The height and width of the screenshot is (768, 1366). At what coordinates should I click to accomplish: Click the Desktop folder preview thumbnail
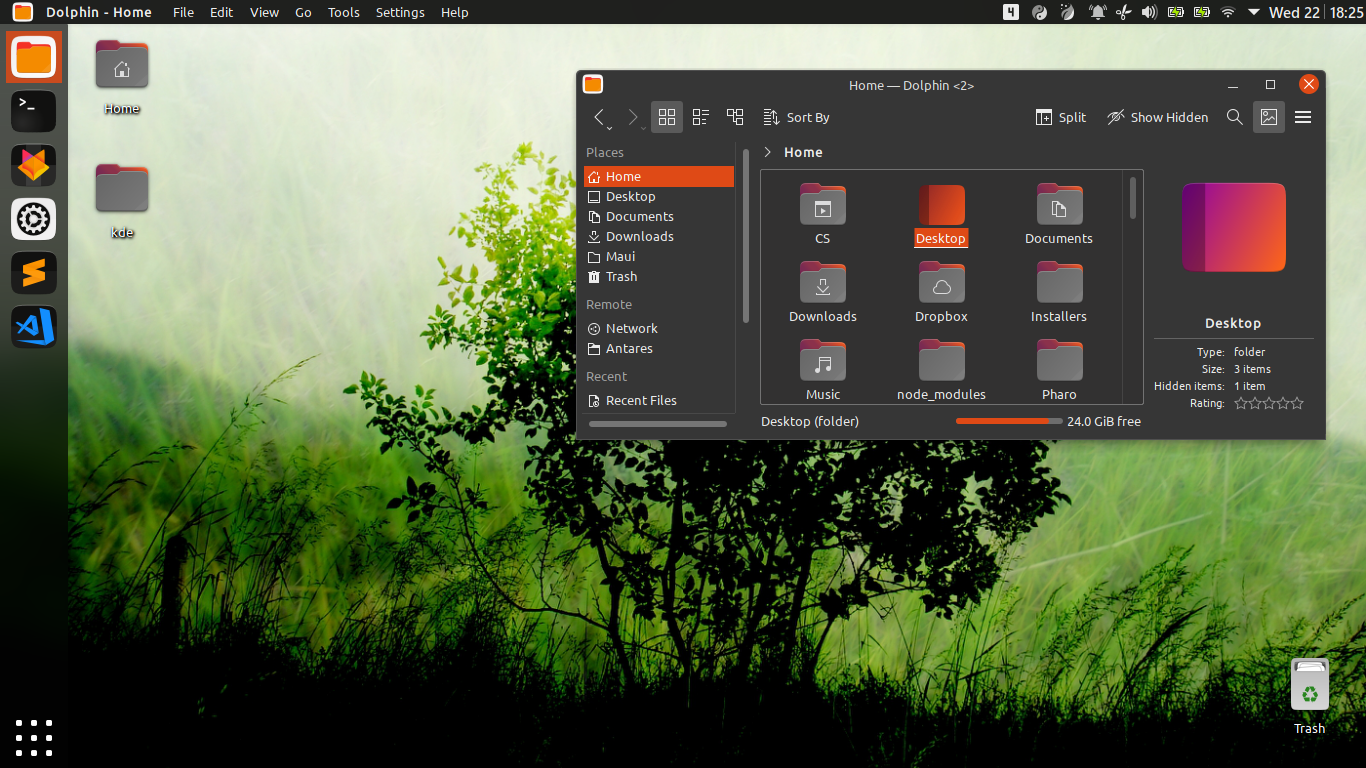1233,227
